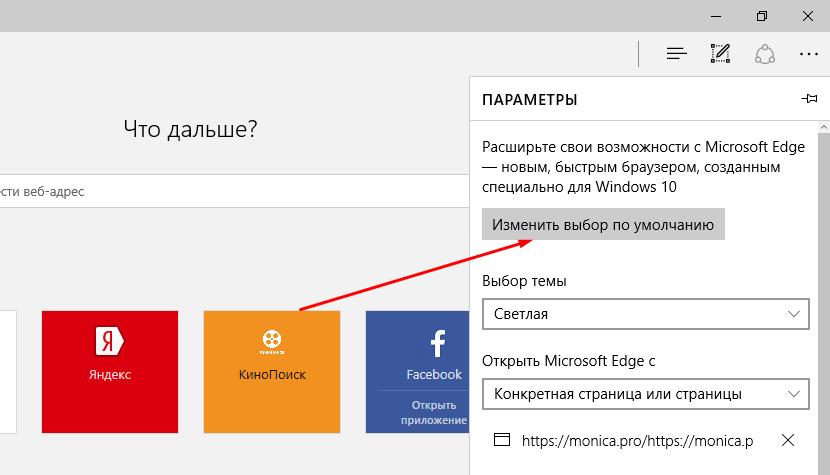Click the 'ПАРАМЕТРЫ' pane heading
The width and height of the screenshot is (830, 475).
529,100
